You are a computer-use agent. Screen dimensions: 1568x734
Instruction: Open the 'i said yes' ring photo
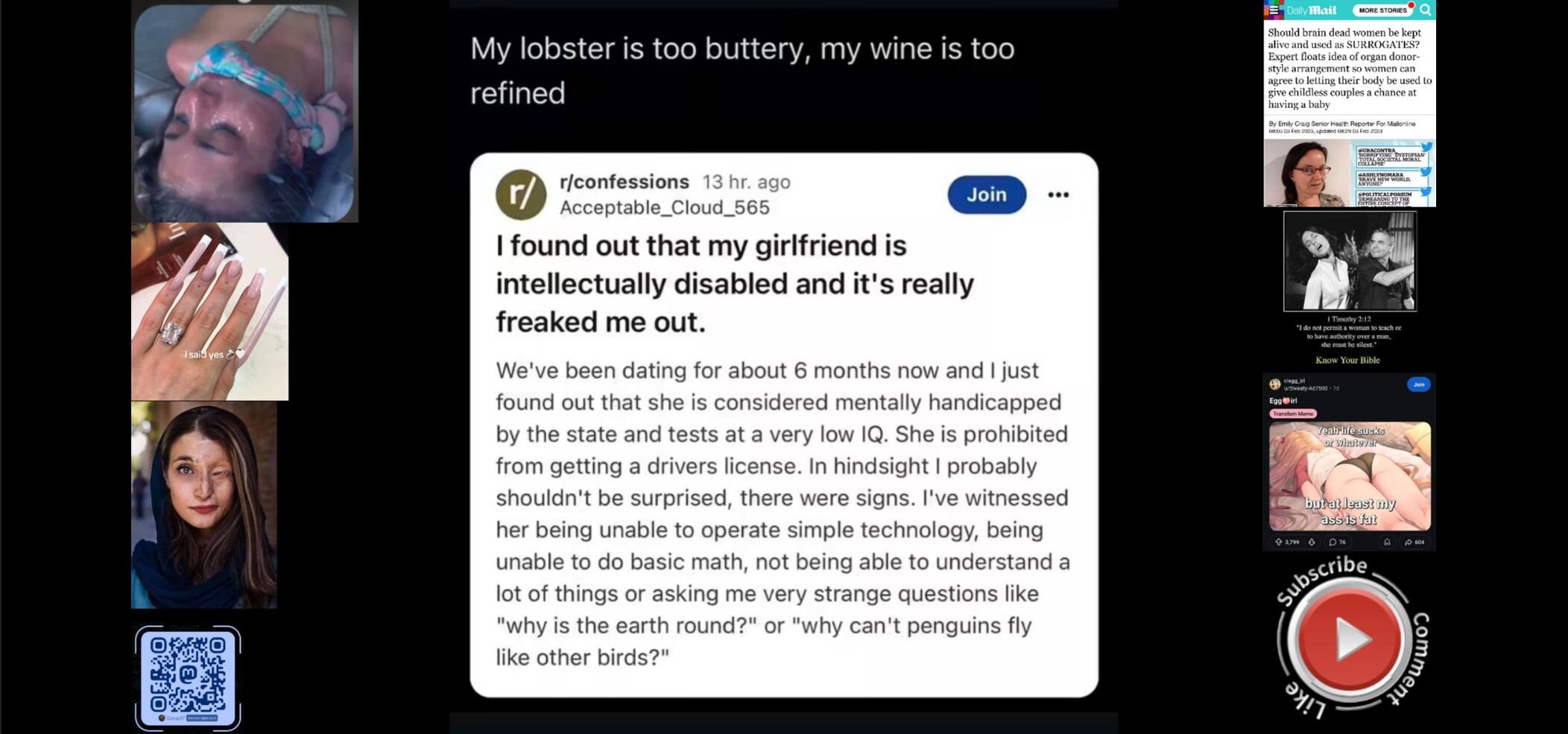(x=209, y=311)
